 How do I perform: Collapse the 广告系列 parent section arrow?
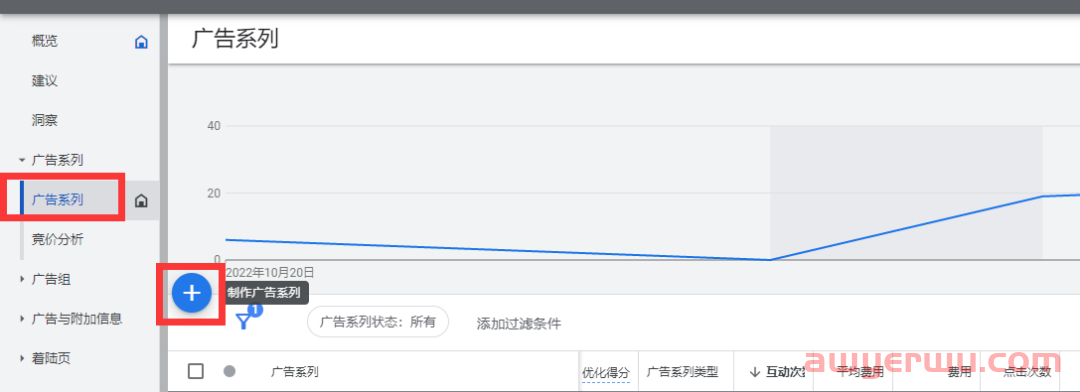click(22, 161)
